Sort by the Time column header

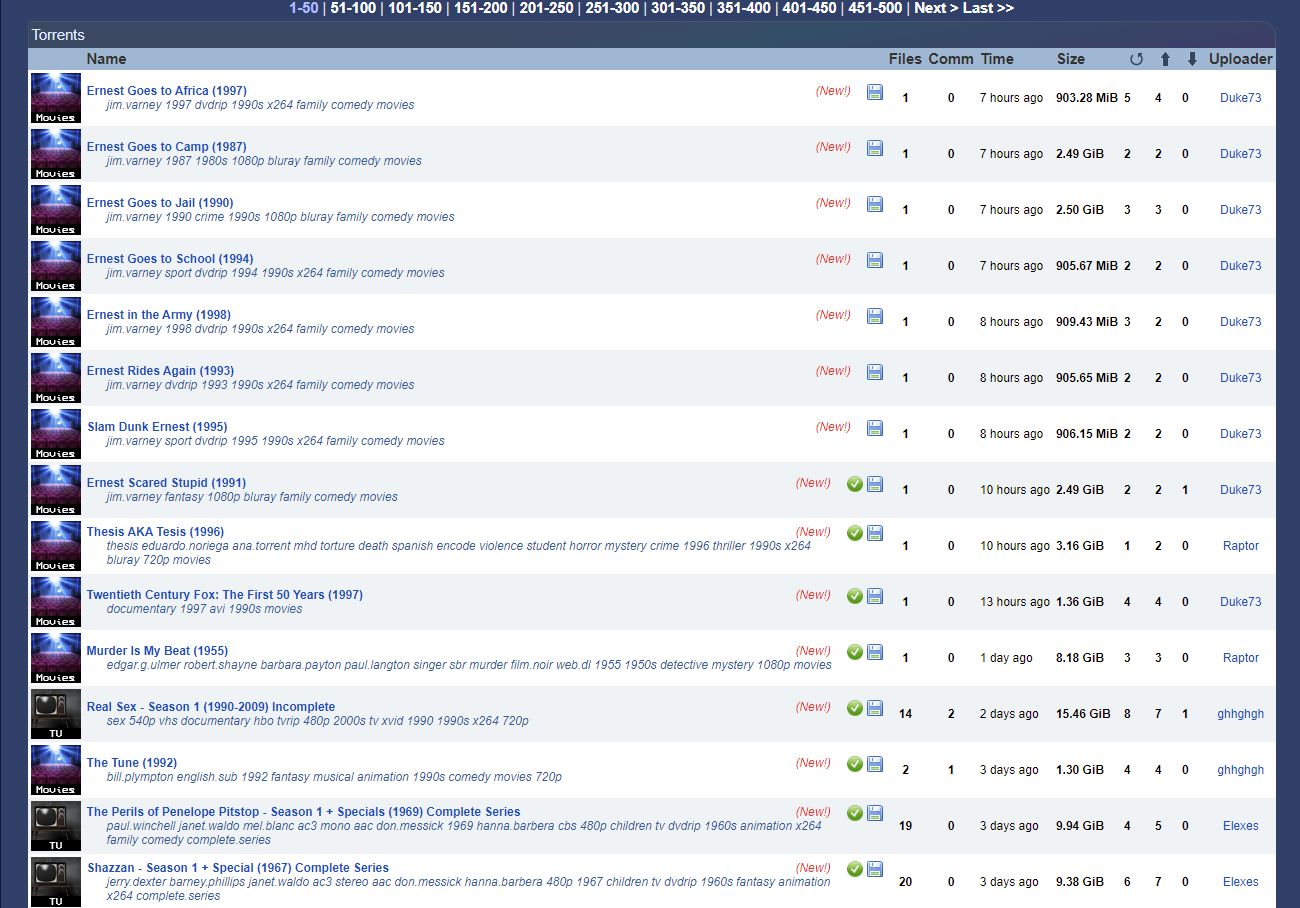click(997, 59)
